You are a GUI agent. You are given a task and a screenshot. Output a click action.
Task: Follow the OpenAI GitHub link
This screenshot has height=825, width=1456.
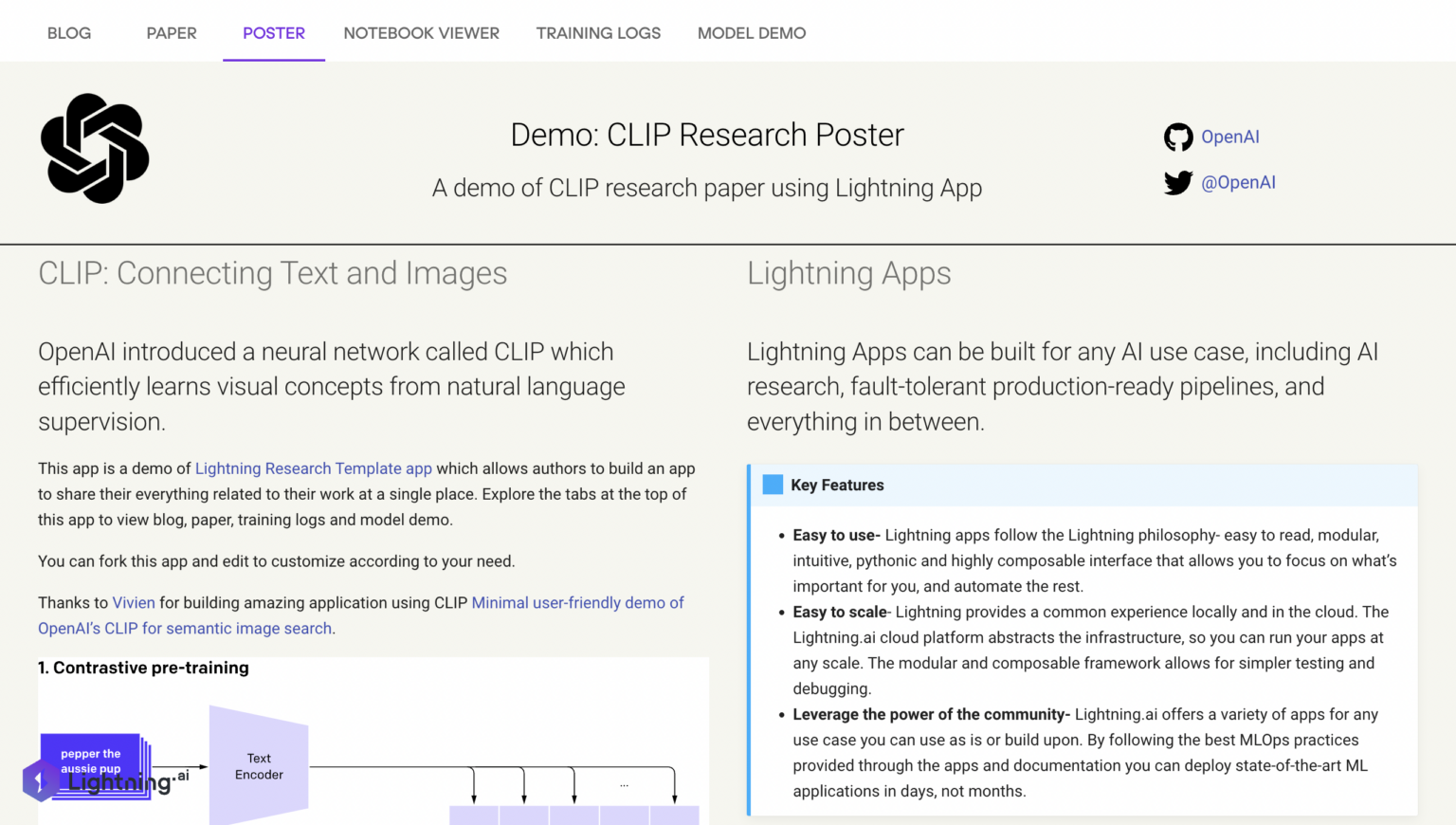pos(1230,137)
